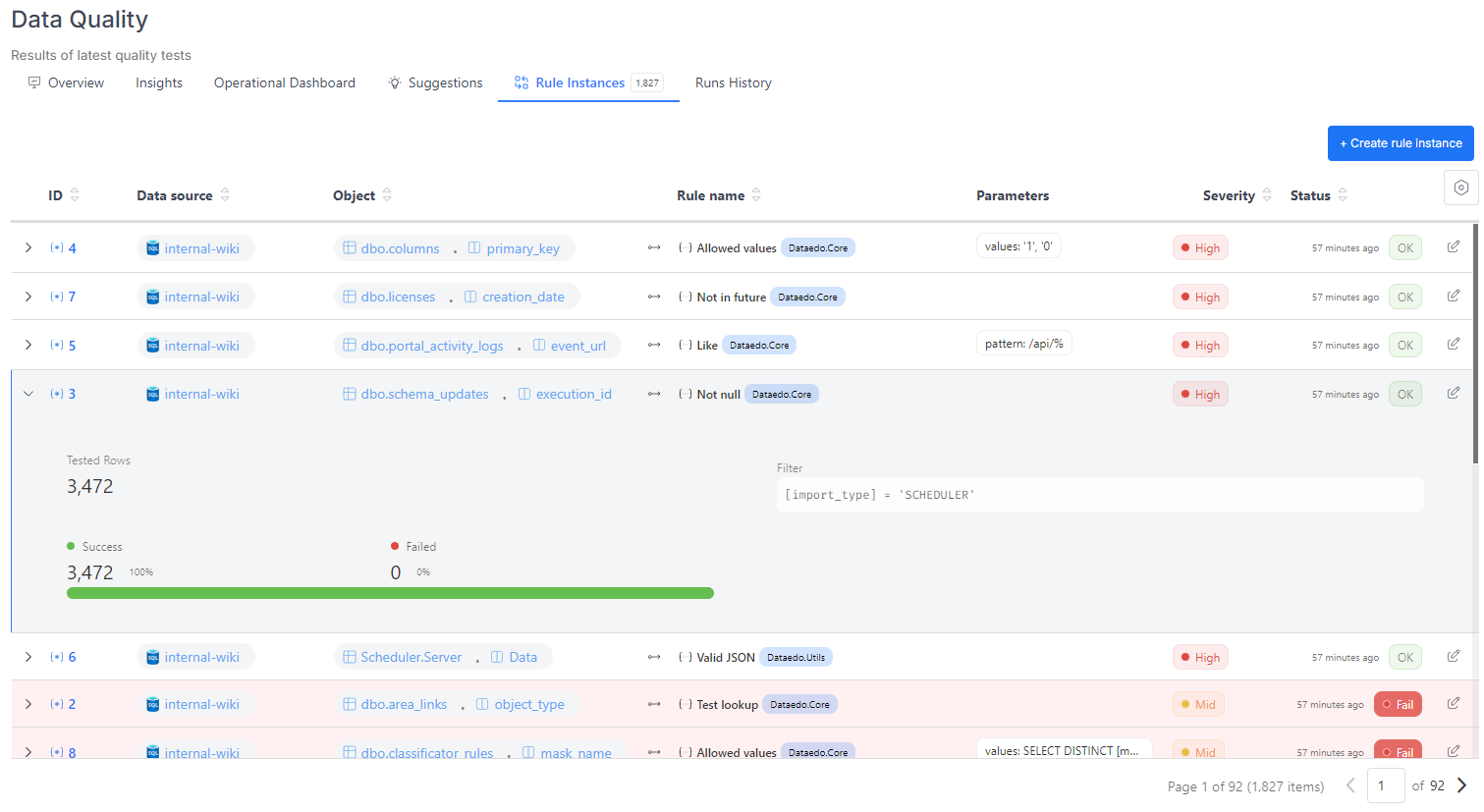Open dbo.area_links table link
1484x812 pixels.
[x=404, y=704]
